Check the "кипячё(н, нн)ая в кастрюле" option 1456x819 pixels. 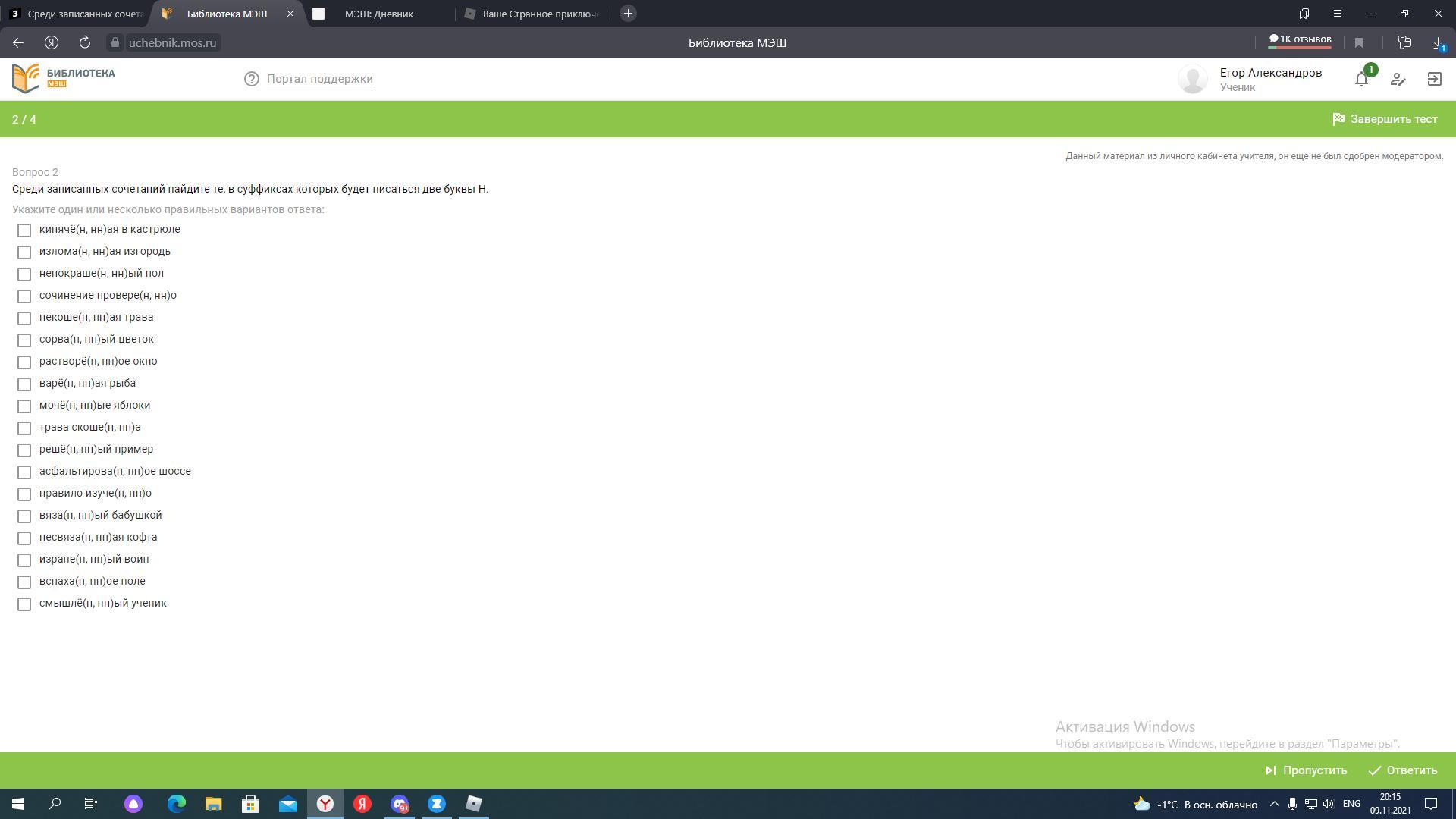click(24, 230)
